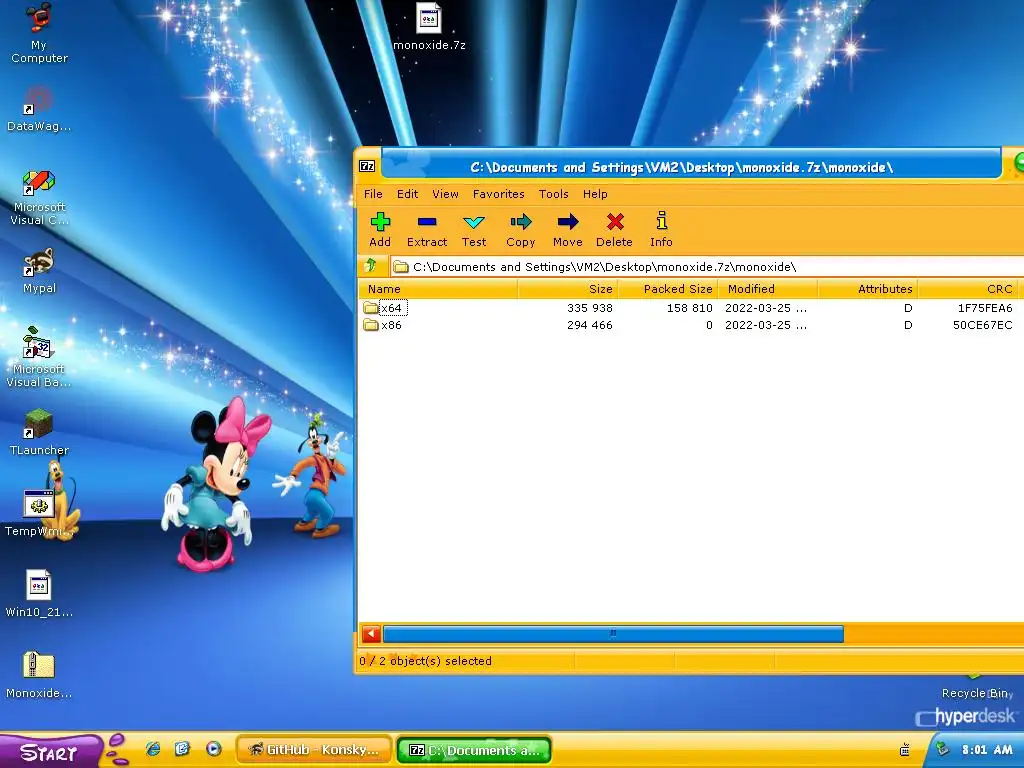
Task: Click the 8:01 AM taskbar clock
Action: [x=987, y=750]
